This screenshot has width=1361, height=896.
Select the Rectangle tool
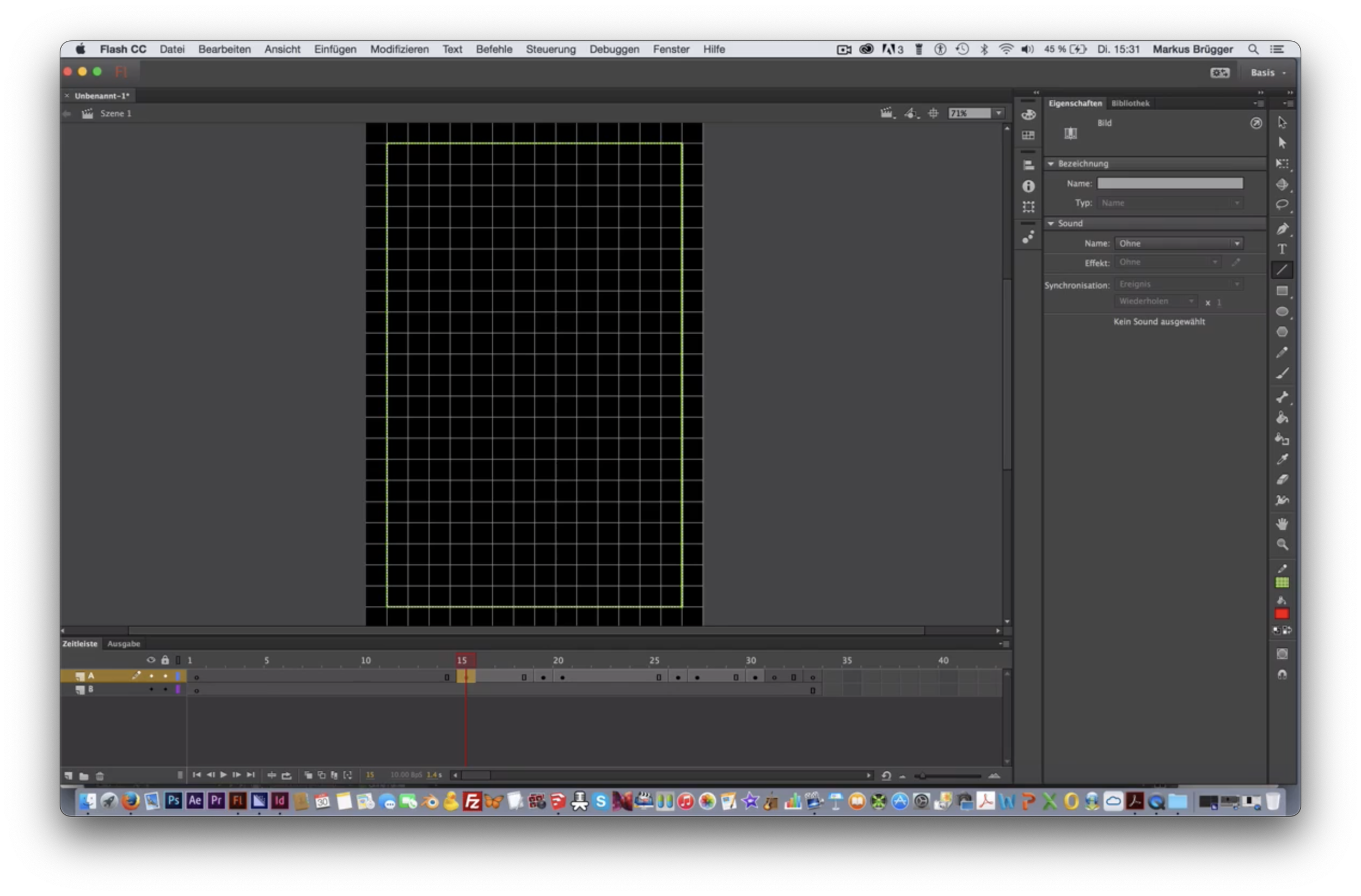pyautogui.click(x=1282, y=291)
